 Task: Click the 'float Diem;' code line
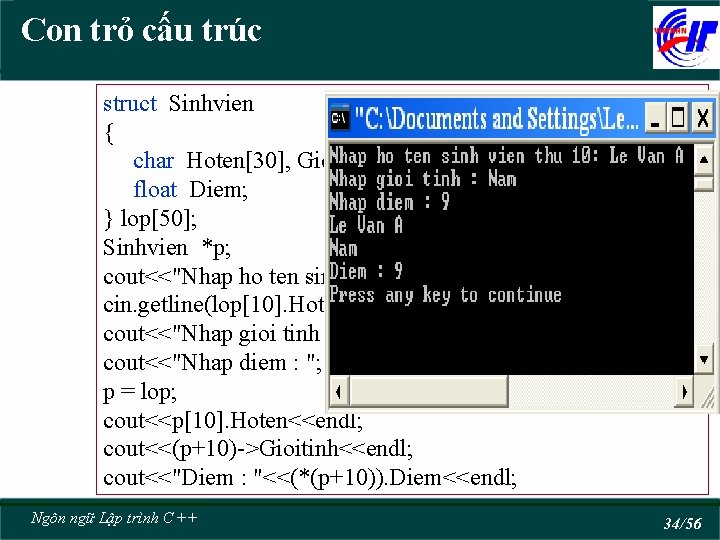click(x=190, y=189)
